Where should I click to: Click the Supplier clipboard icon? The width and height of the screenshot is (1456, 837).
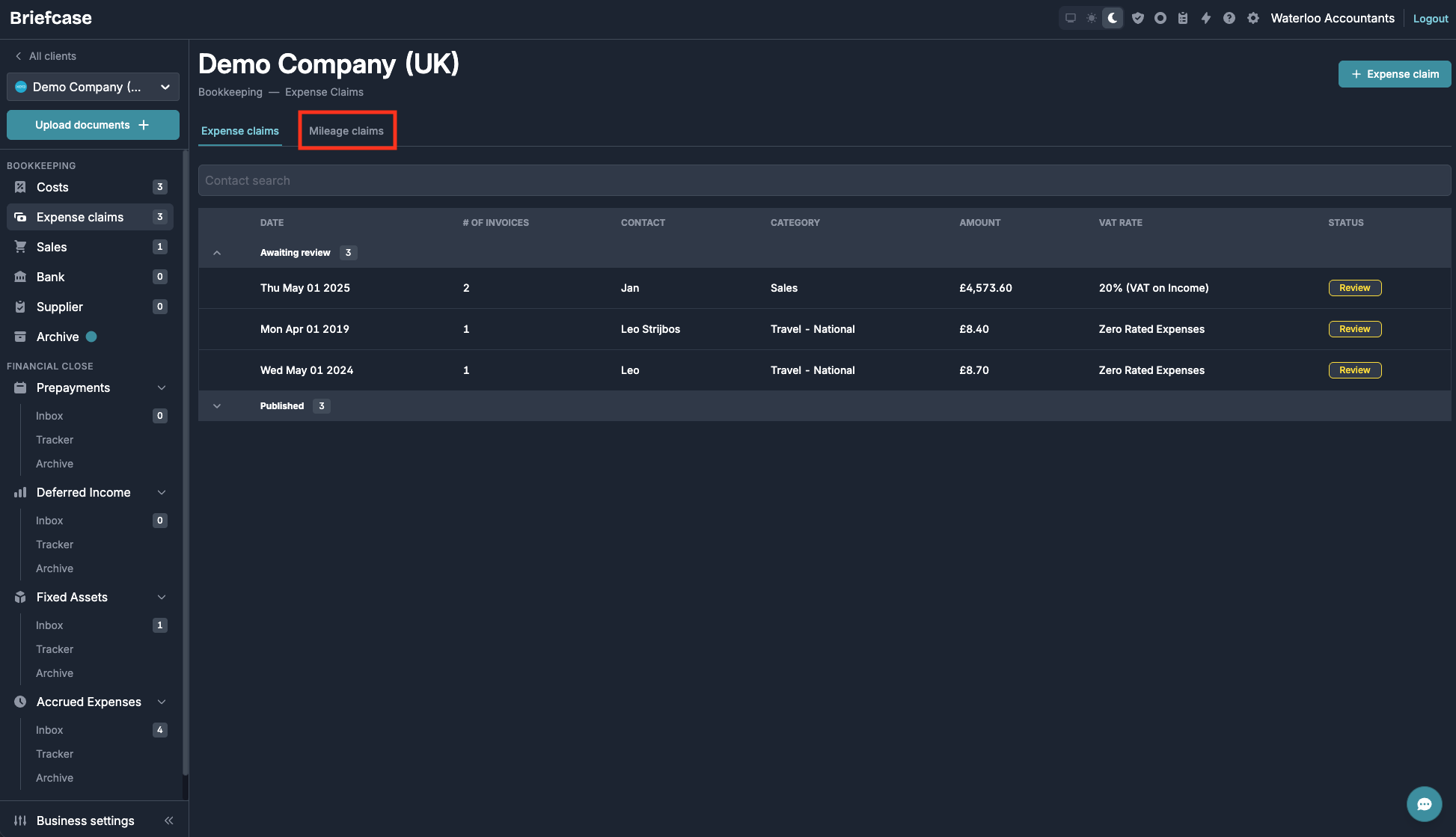point(20,307)
